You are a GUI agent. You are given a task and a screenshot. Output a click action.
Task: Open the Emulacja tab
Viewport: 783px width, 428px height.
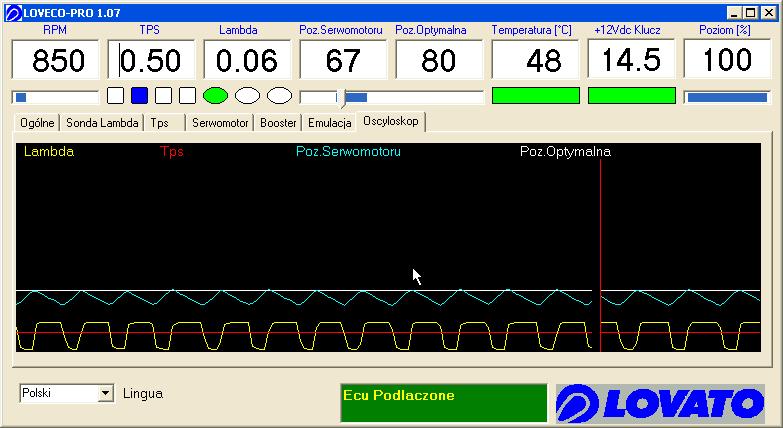click(x=330, y=123)
